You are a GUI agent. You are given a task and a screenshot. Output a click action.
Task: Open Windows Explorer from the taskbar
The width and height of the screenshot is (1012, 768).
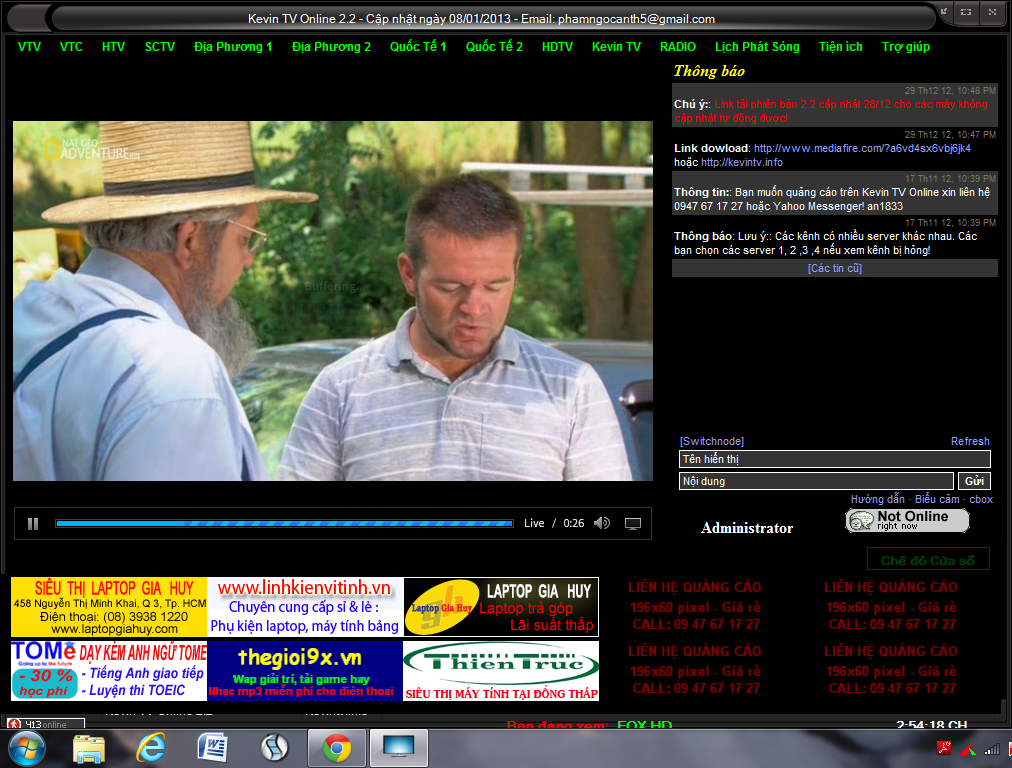[x=89, y=749]
